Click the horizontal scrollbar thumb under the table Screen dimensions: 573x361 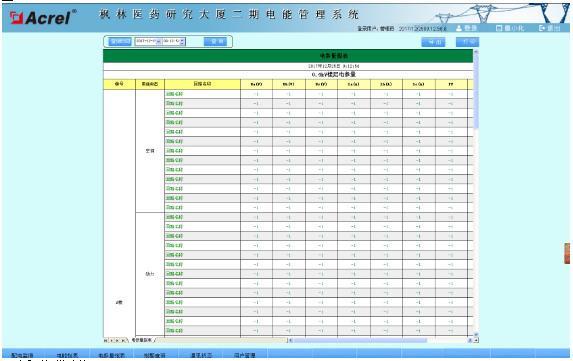click(360, 340)
